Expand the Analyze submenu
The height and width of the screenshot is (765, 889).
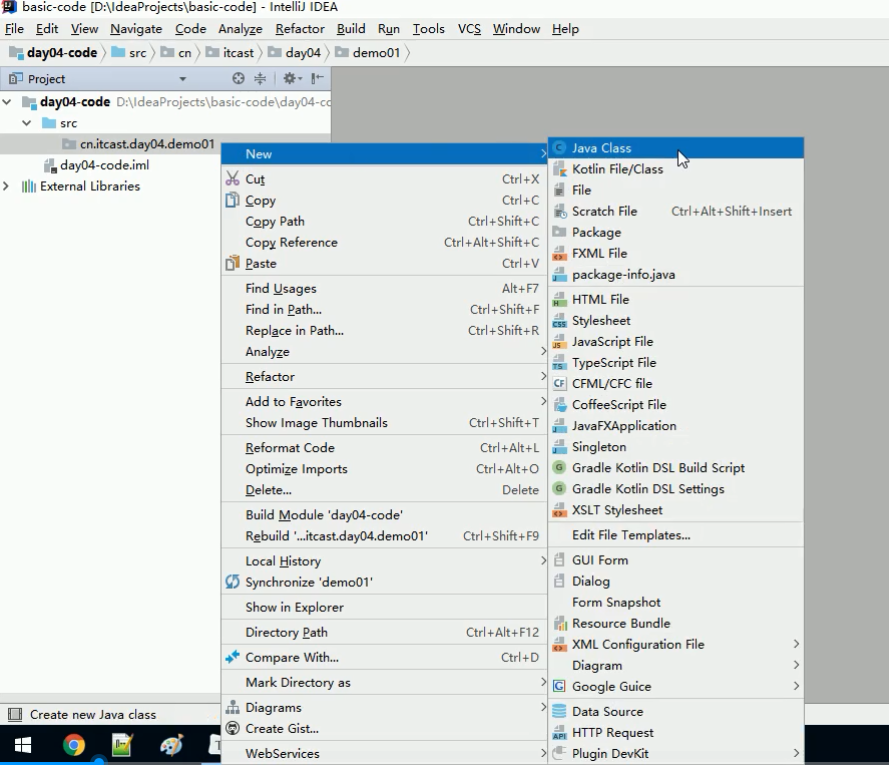coord(384,352)
